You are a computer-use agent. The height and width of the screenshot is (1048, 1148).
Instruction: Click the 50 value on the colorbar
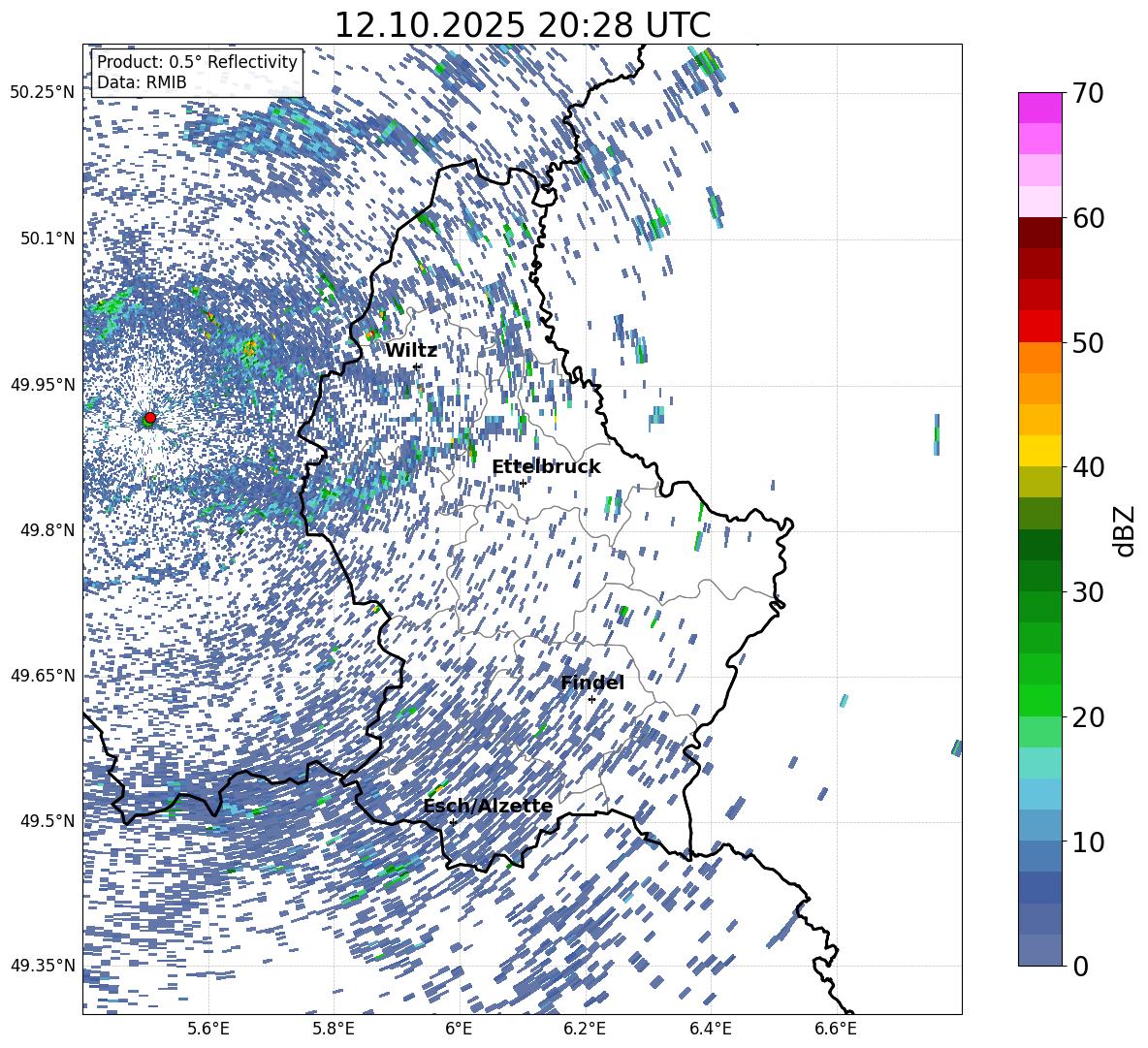click(x=1088, y=343)
